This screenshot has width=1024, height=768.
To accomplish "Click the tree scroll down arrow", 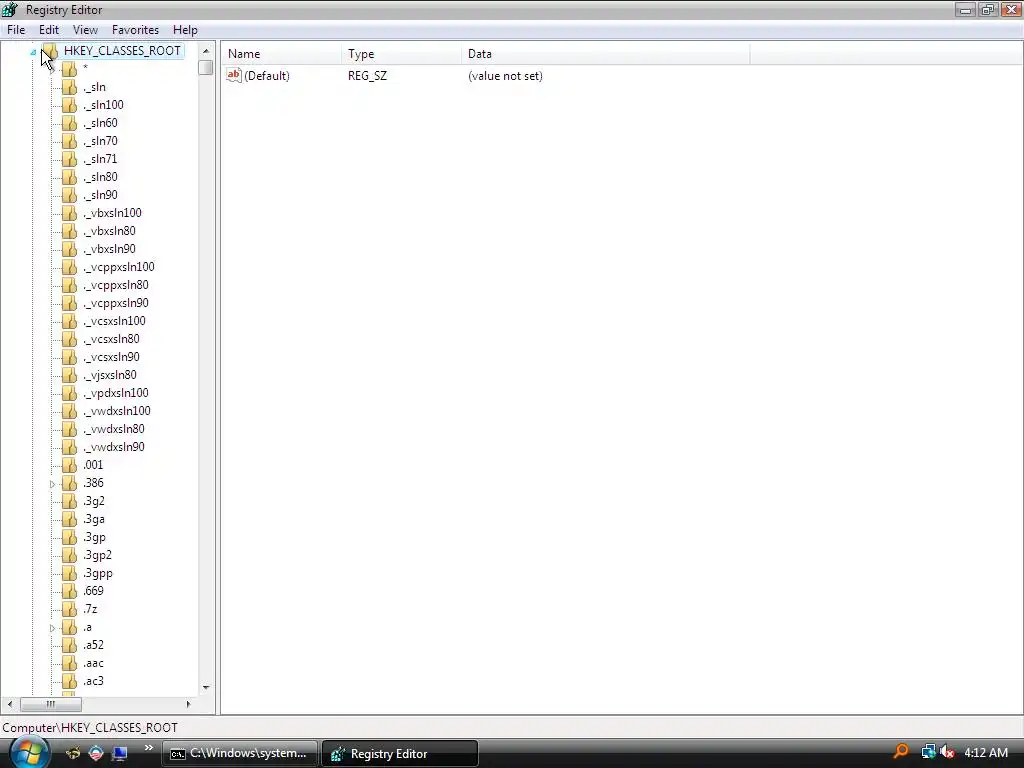I will (206, 688).
